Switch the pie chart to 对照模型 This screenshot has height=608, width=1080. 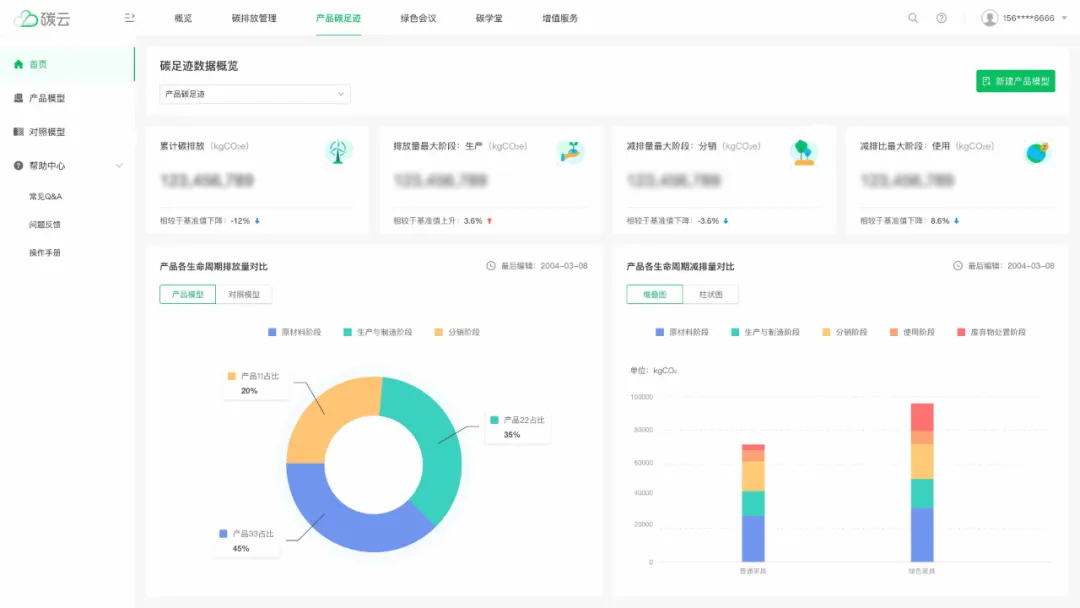(x=244, y=294)
